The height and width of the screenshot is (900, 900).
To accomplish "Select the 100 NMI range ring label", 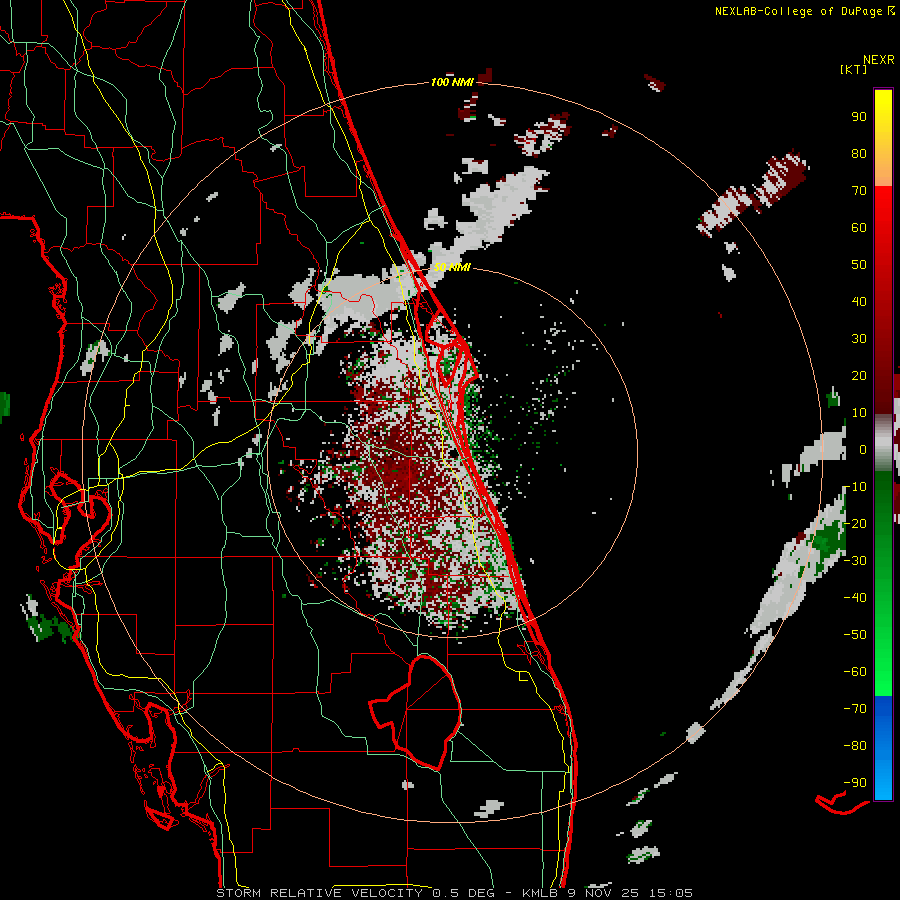I will coord(452,82).
